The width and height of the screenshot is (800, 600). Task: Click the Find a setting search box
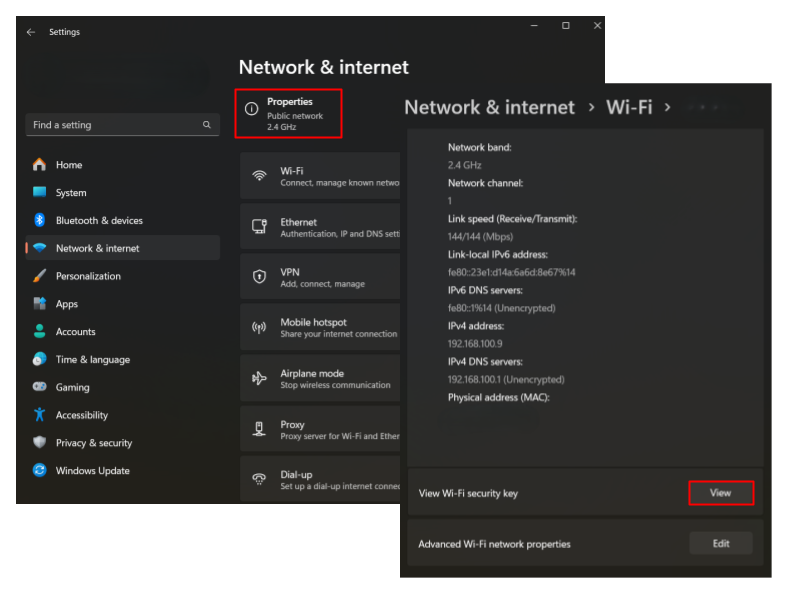click(115, 125)
